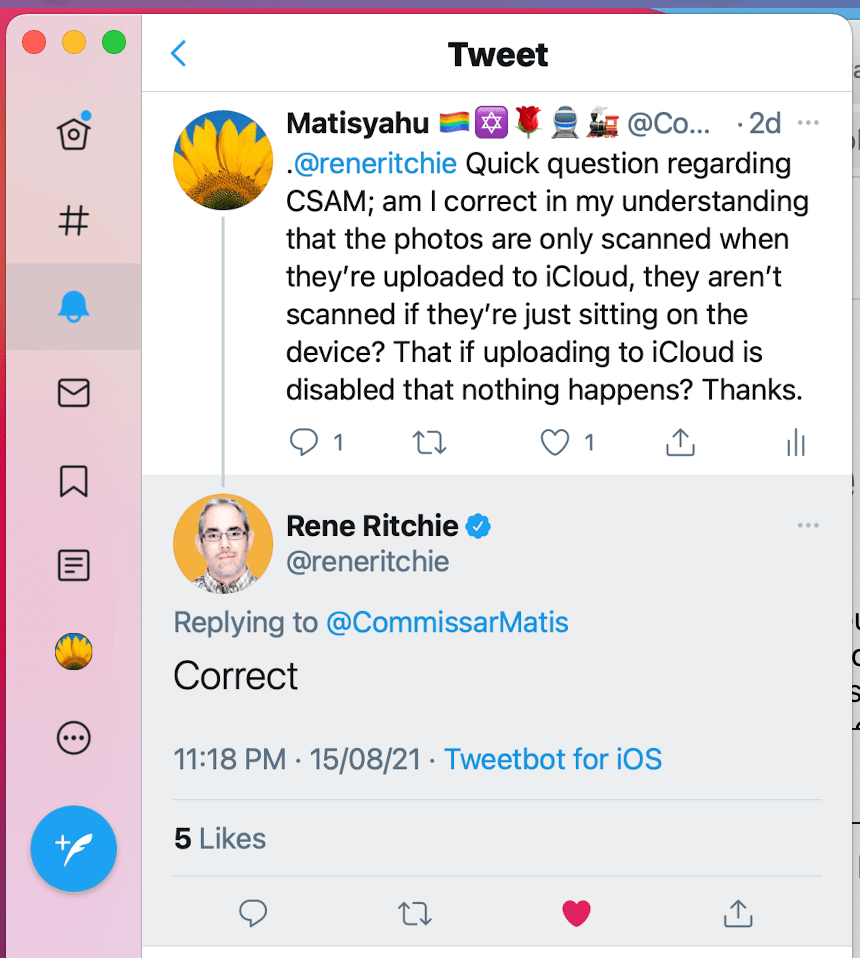The image size is (860, 958).
Task: Click the compose Tweet button
Action: pos(74,849)
